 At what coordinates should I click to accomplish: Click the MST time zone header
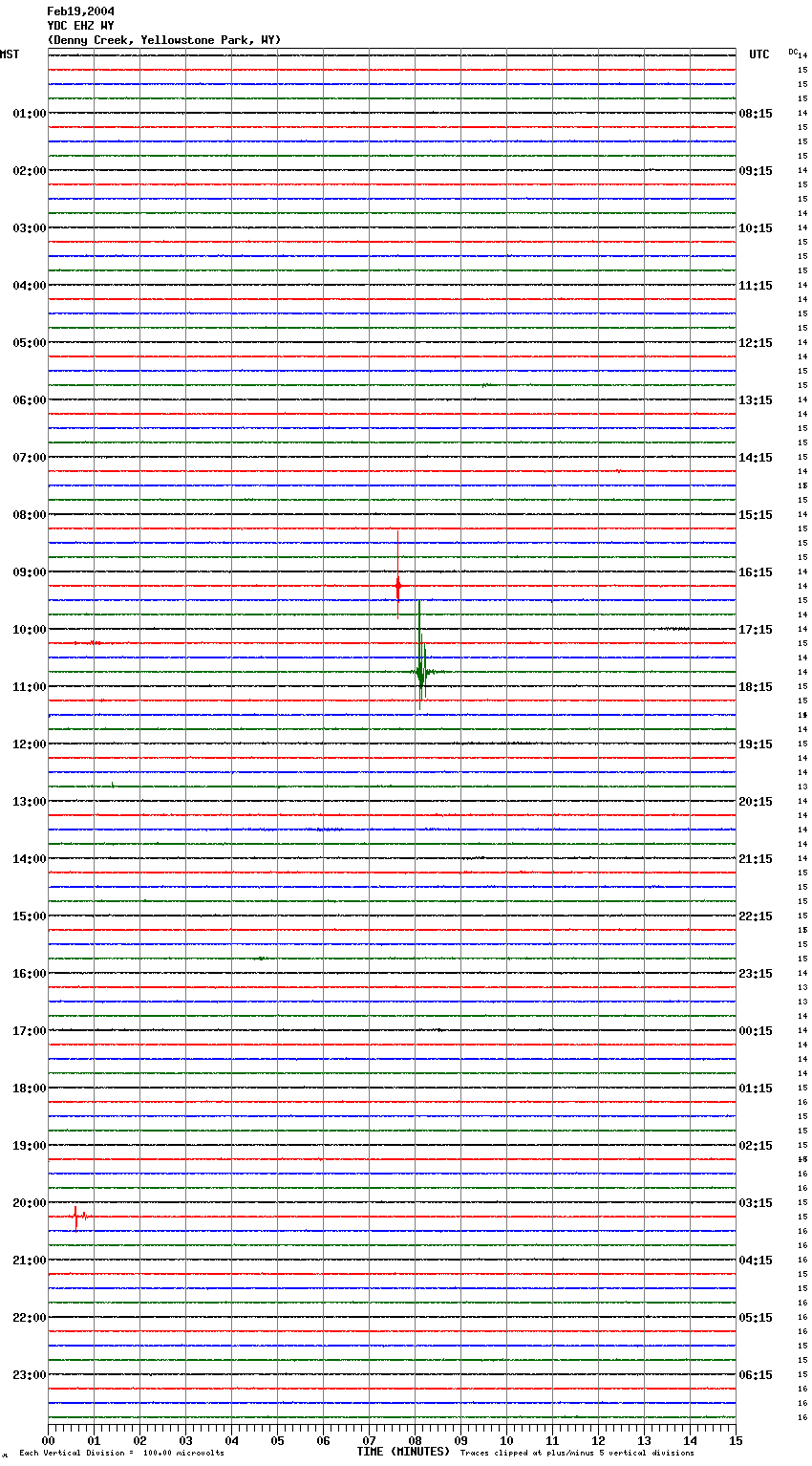tap(10, 54)
